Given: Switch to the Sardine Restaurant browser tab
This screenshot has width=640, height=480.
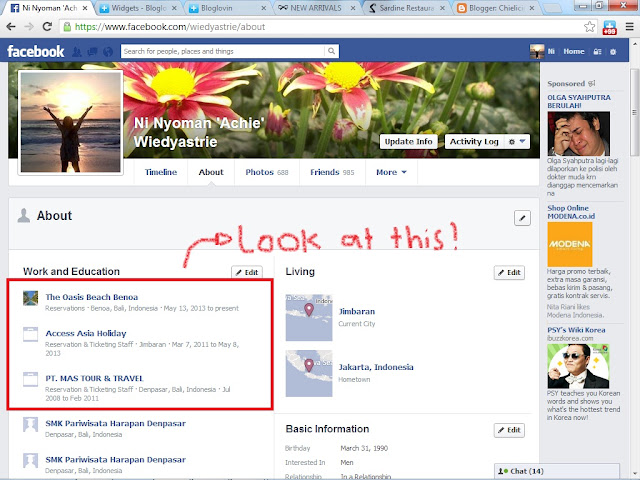Looking at the screenshot, I should (407, 8).
